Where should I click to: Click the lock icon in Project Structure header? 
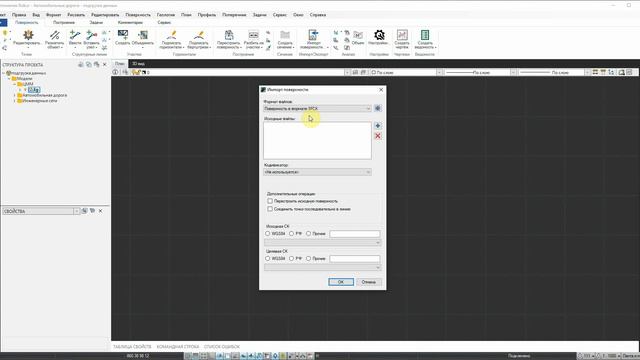point(81,64)
